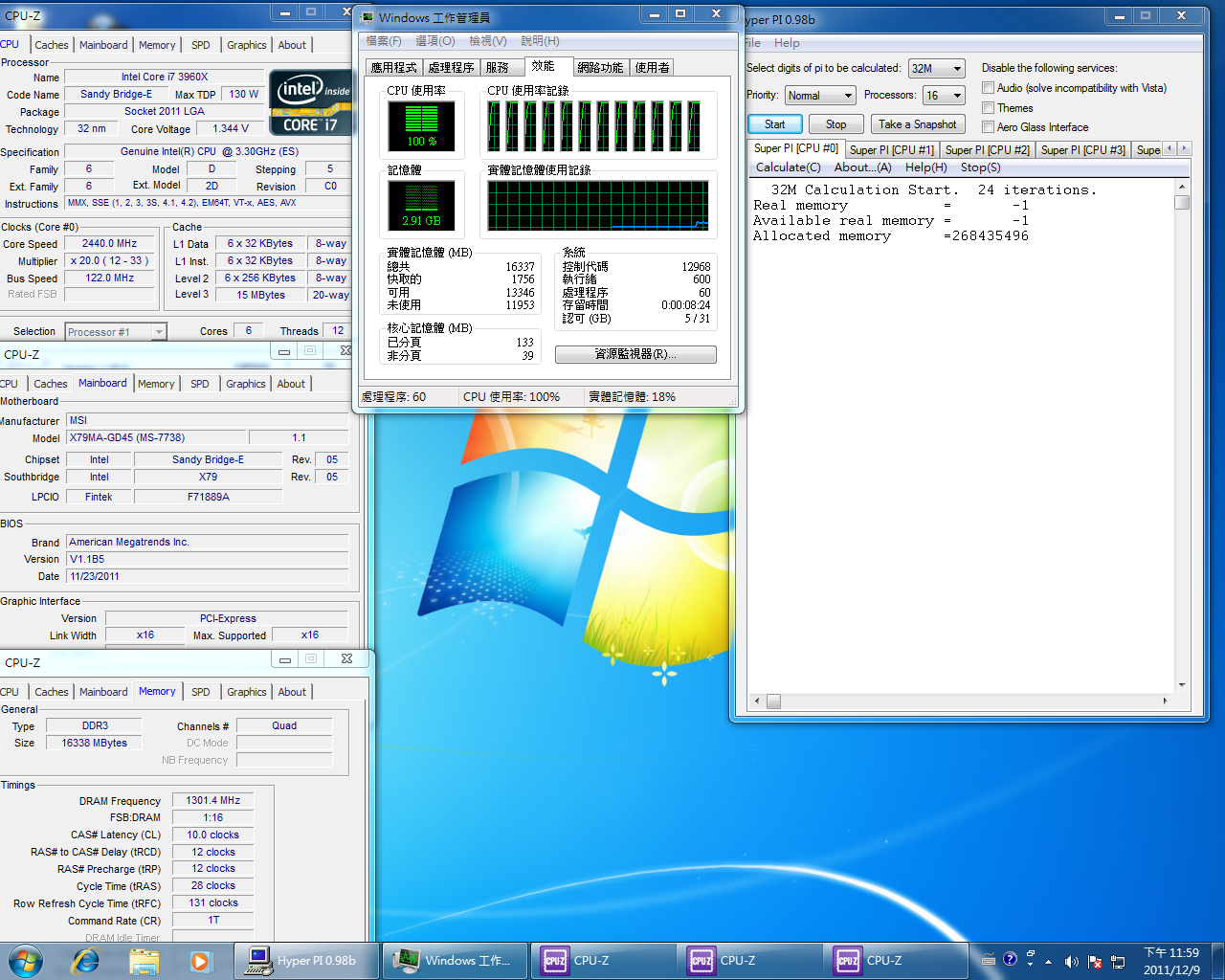This screenshot has height=980, width=1225.
Task: Click the taskbar clock showing 11:59
Action: click(1171, 961)
